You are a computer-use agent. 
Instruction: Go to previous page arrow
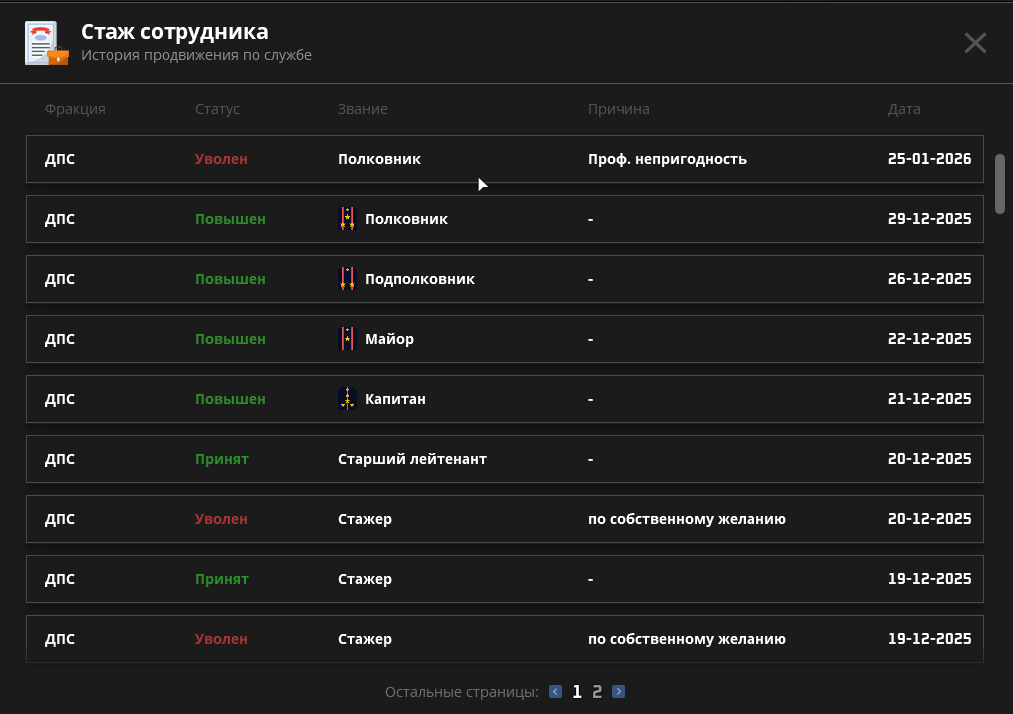pyautogui.click(x=555, y=691)
